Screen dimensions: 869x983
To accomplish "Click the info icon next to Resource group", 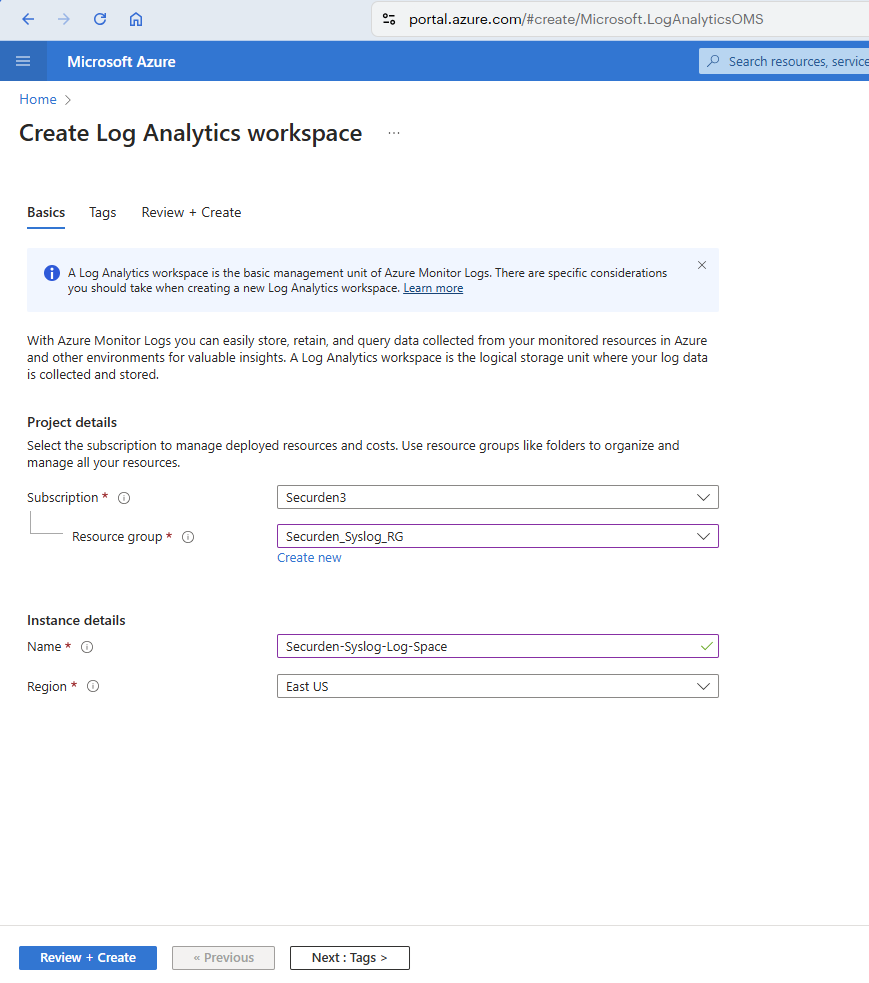I will [188, 537].
